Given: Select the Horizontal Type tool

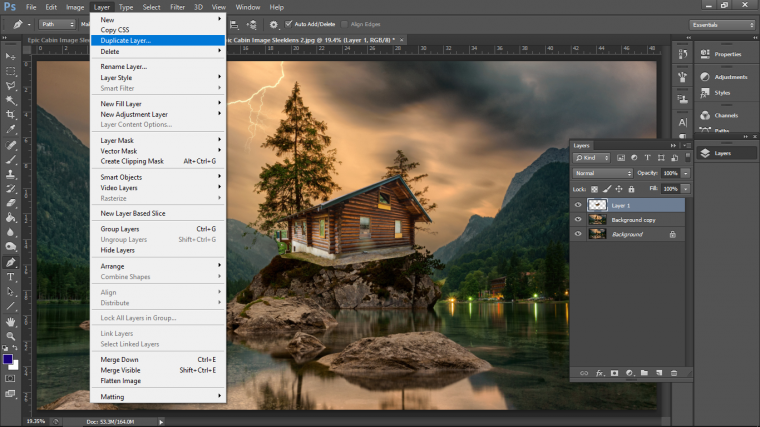Looking at the screenshot, I should [x=10, y=277].
